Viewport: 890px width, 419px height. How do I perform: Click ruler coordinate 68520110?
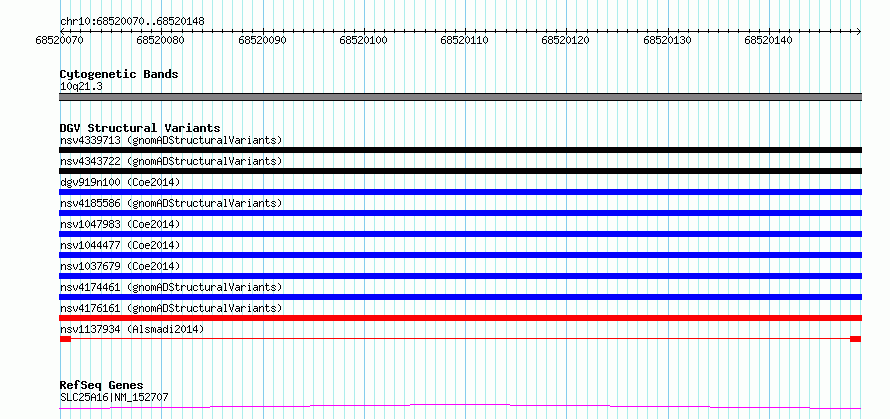(465, 40)
